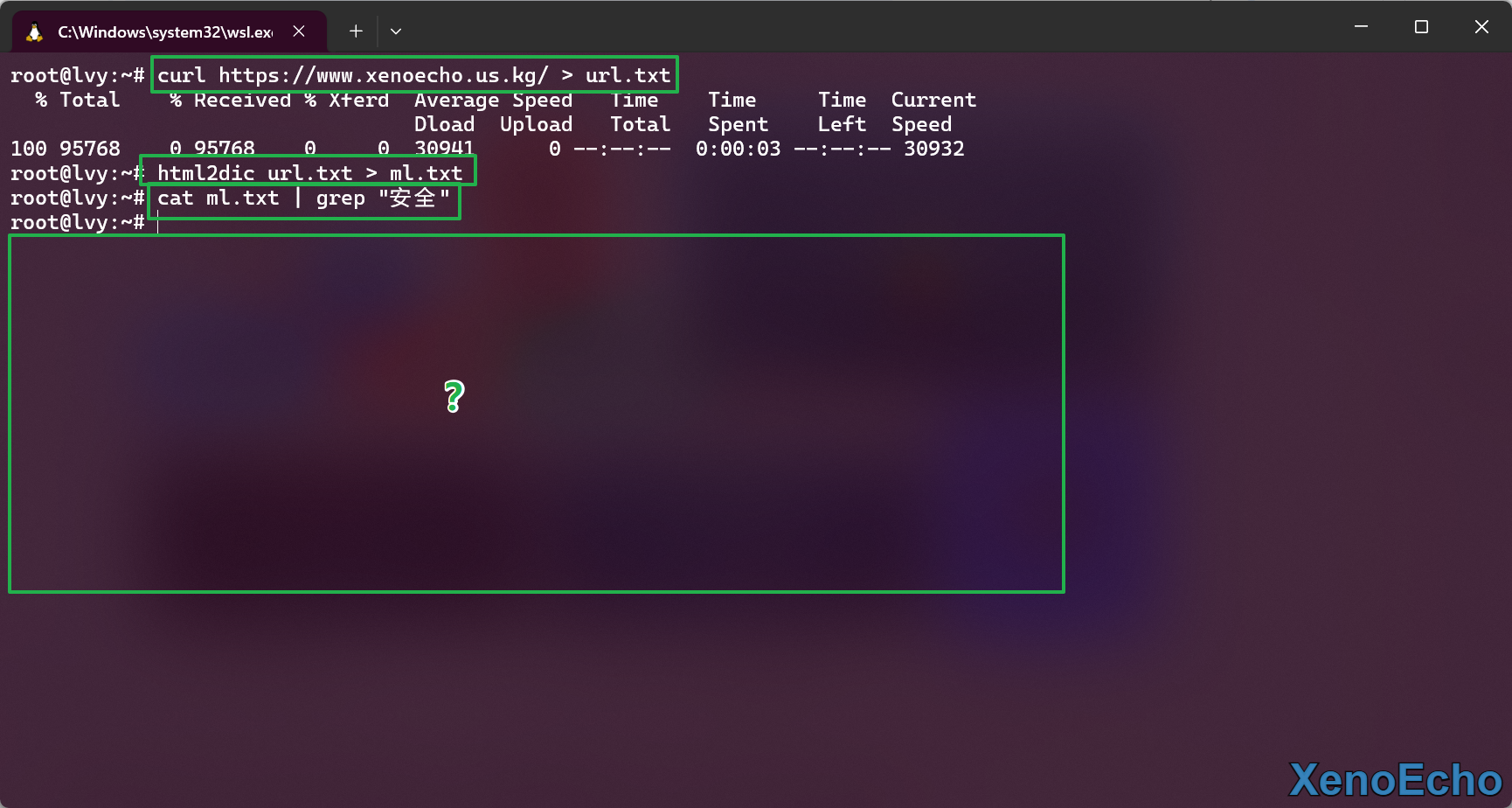Click the % Total column header
The width and height of the screenshot is (1512, 808).
[x=77, y=101]
